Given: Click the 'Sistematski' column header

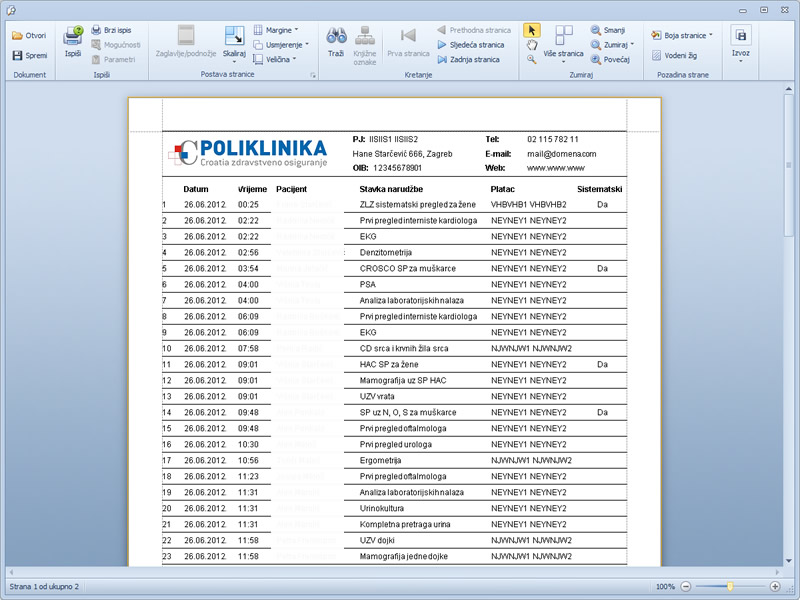Looking at the screenshot, I should click(x=599, y=189).
